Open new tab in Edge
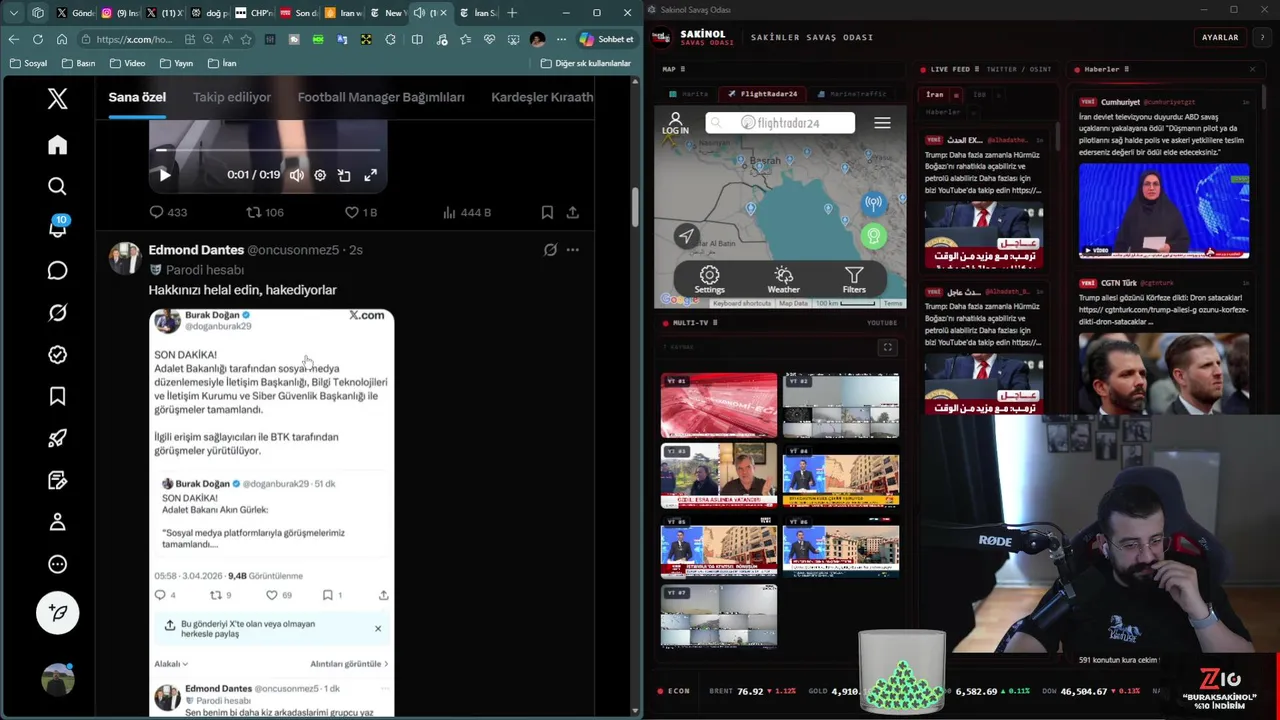The width and height of the screenshot is (1280, 720). point(512,13)
